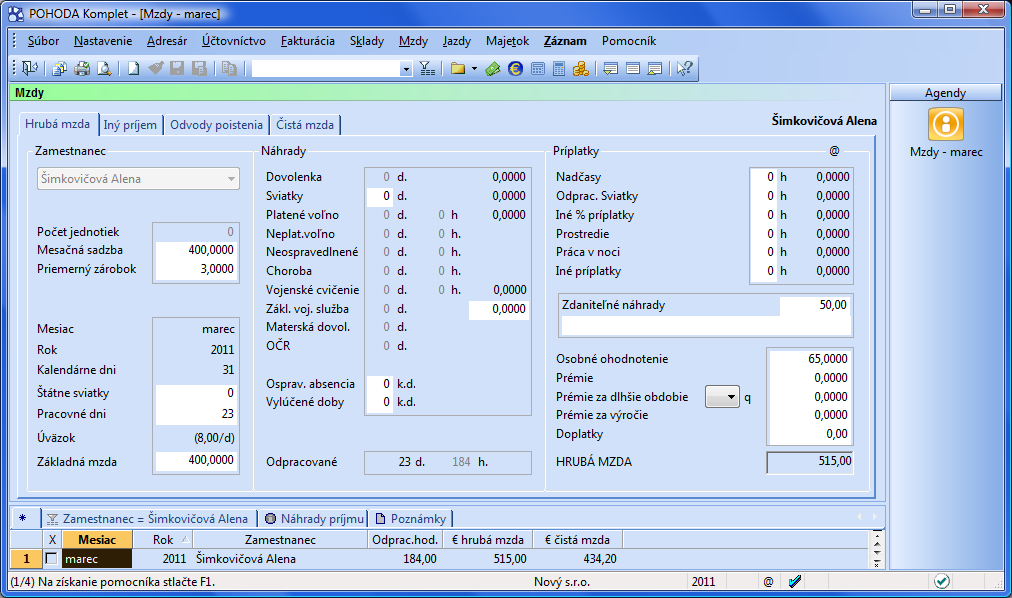Screen dimensions: 1012x598
Task: Click the Doplatky value field
Action: (x=810, y=434)
